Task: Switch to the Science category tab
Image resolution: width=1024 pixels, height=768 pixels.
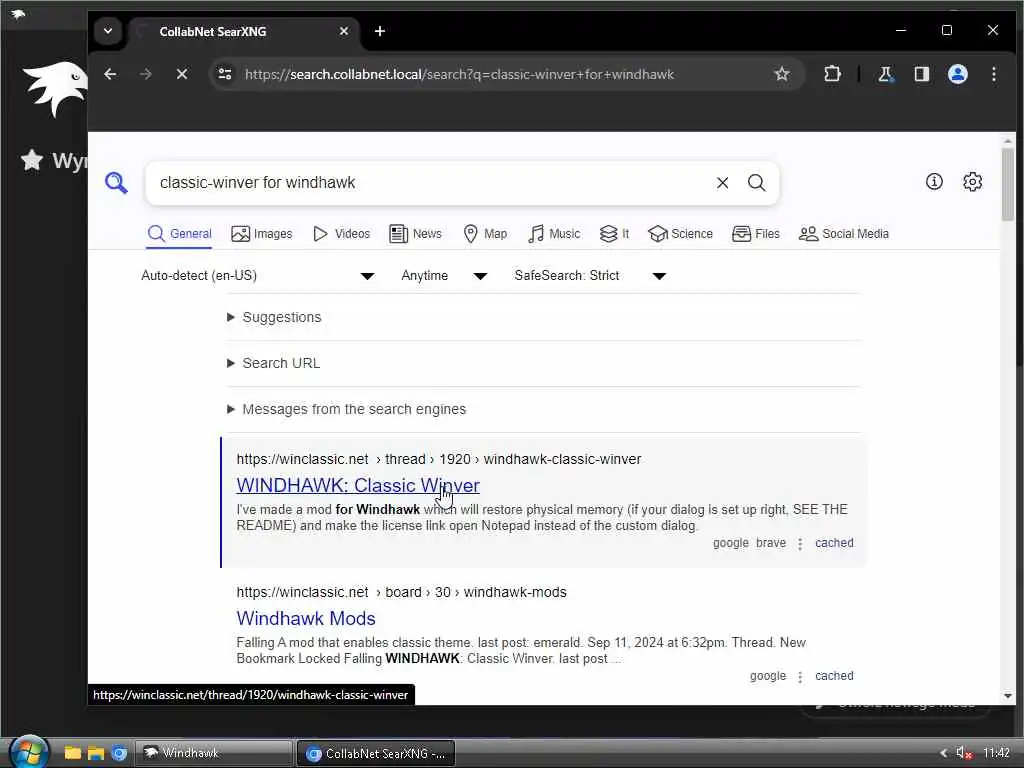Action: click(x=680, y=234)
